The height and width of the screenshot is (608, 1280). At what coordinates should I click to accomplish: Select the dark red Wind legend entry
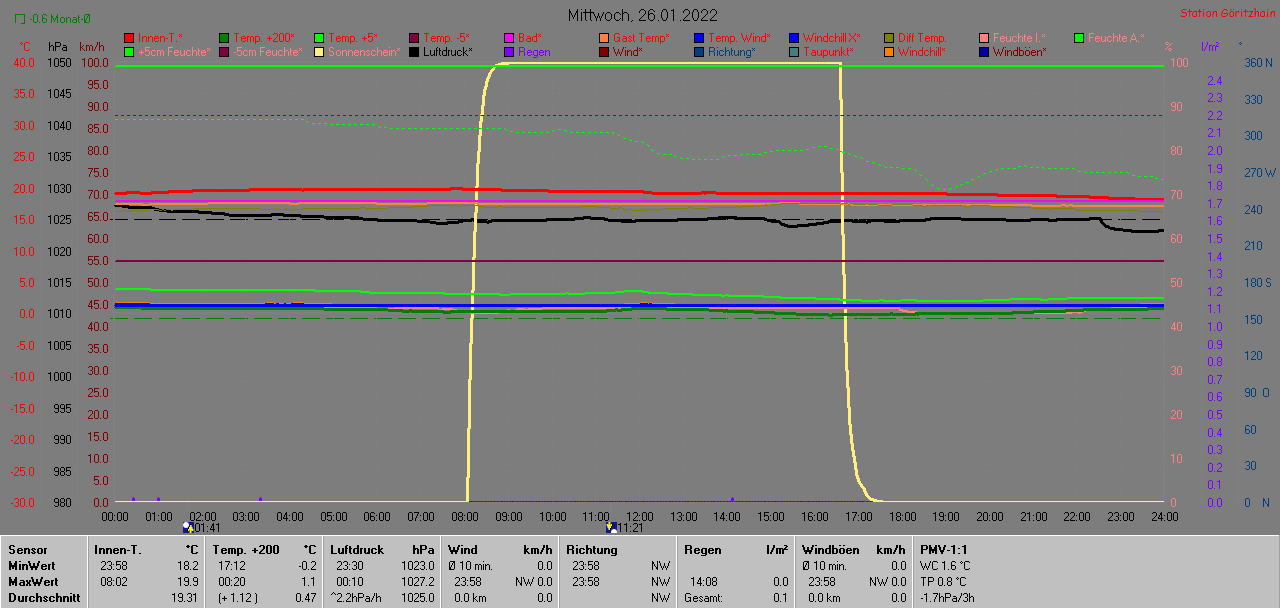coord(621,51)
